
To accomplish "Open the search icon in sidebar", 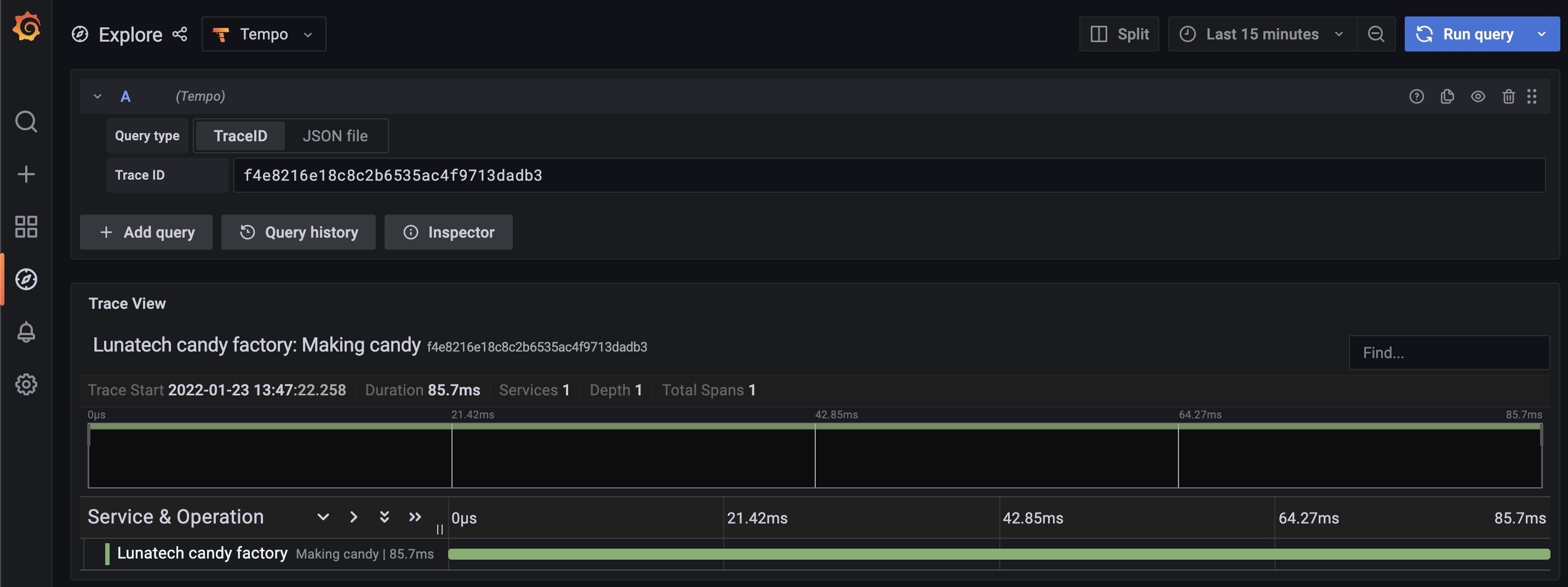I will (26, 122).
